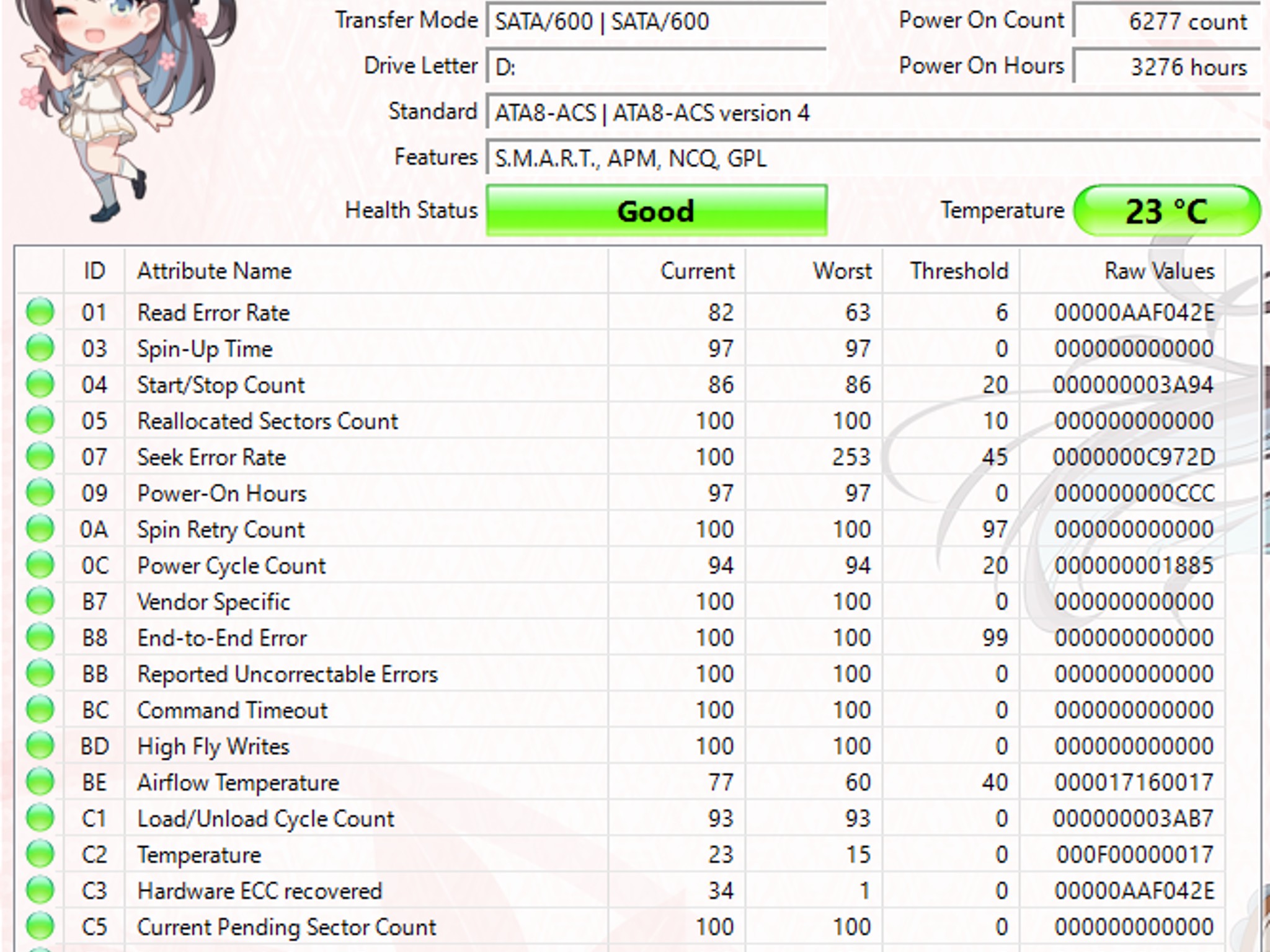The width and height of the screenshot is (1270, 952).
Task: Click raw value 000000003AB7 for Load/Unload Cycle
Action: pos(1134,819)
